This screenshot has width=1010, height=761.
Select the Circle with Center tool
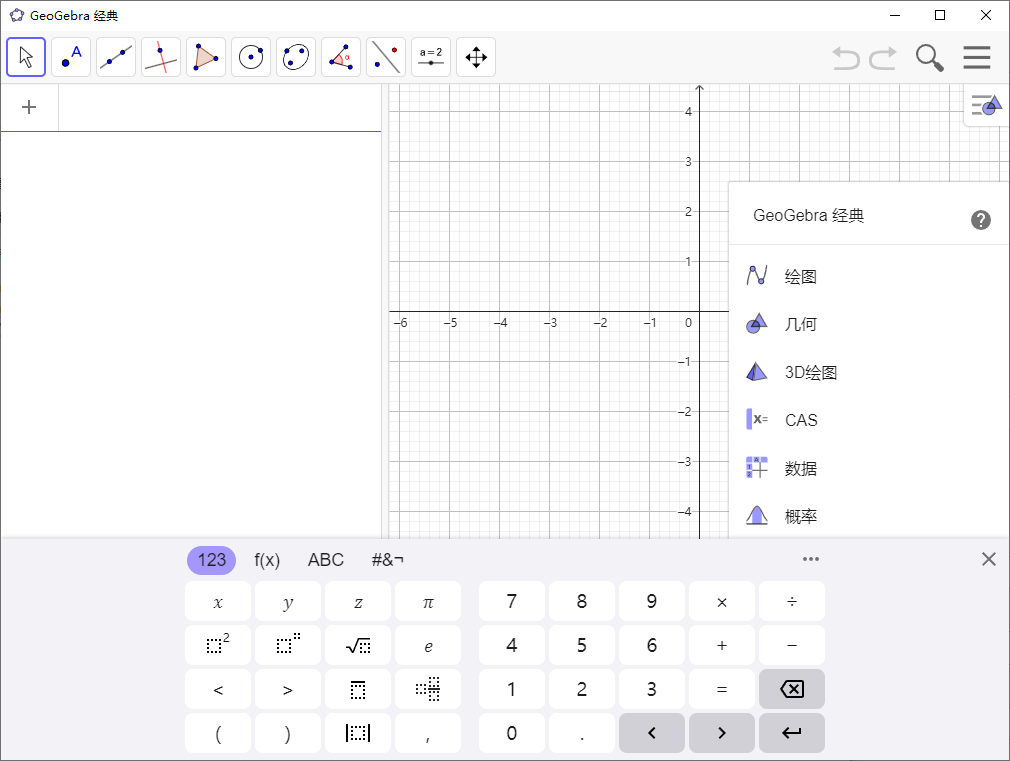coord(250,57)
